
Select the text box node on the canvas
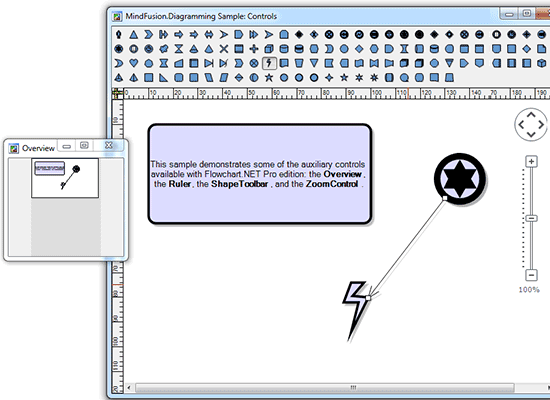(260, 174)
